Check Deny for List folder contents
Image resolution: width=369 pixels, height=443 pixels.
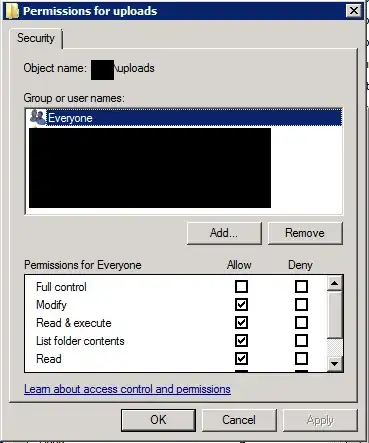301,340
